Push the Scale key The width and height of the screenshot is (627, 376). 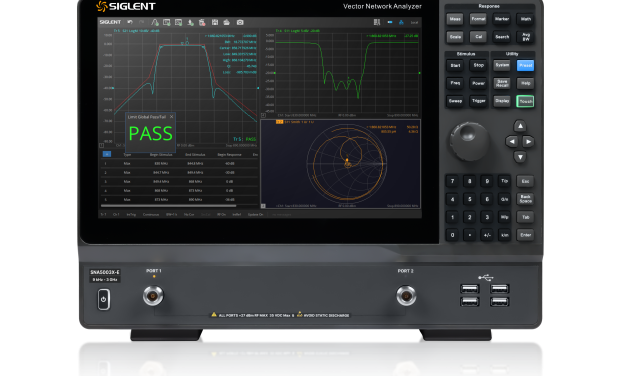tap(455, 37)
